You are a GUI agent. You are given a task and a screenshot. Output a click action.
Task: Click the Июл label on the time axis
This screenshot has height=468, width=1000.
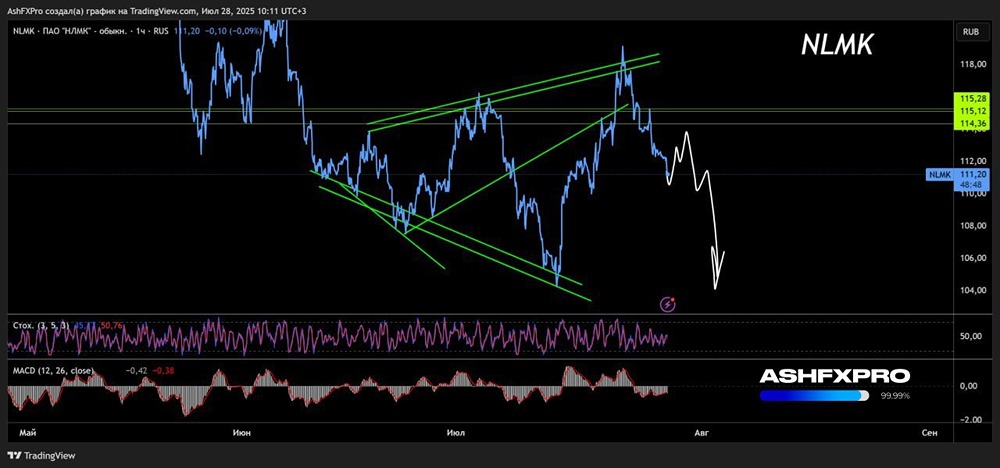tap(456, 433)
